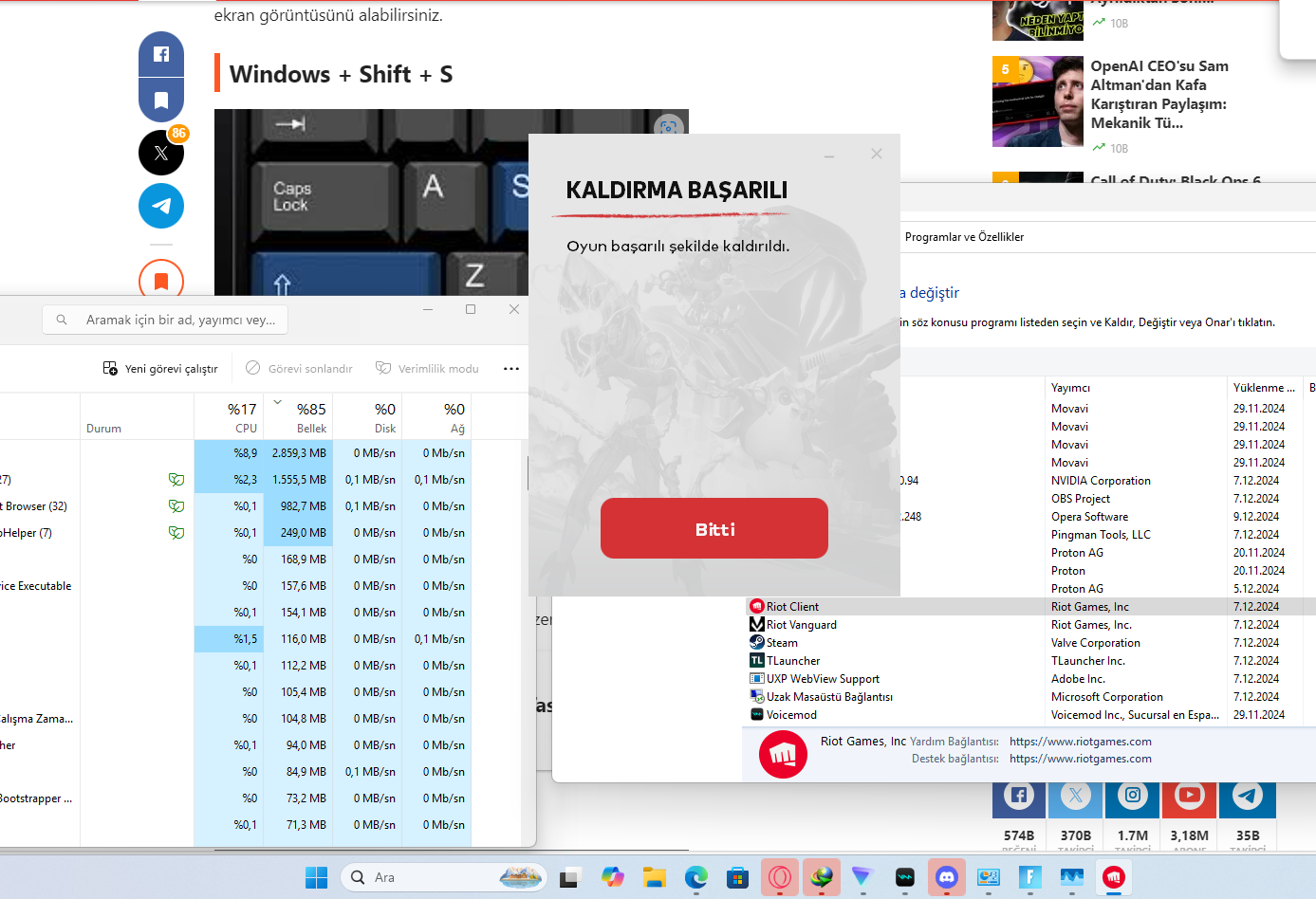
Task: Click the orange circular bookmark icon
Action: [x=161, y=280]
